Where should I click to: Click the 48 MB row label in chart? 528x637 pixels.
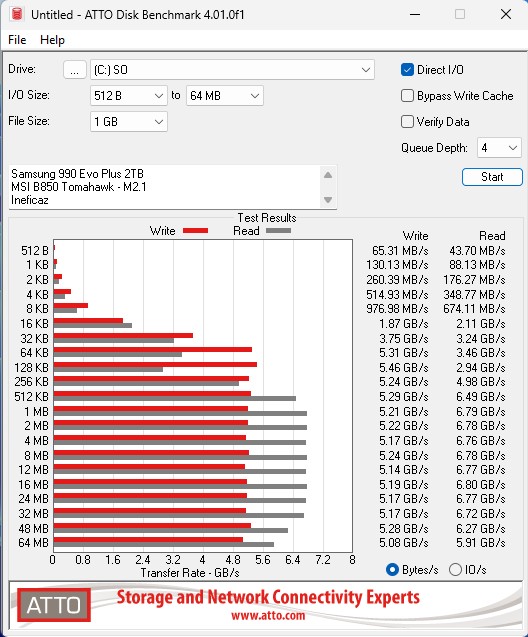click(33, 529)
